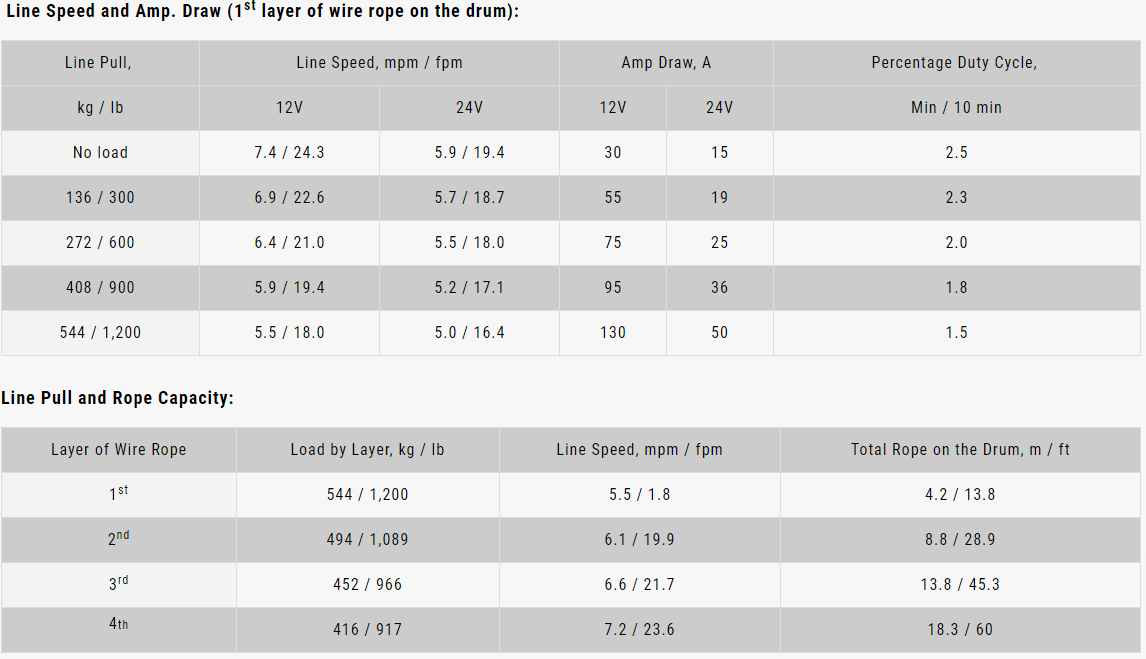Click the '6.6 / 21.7' line speed cell

click(639, 584)
